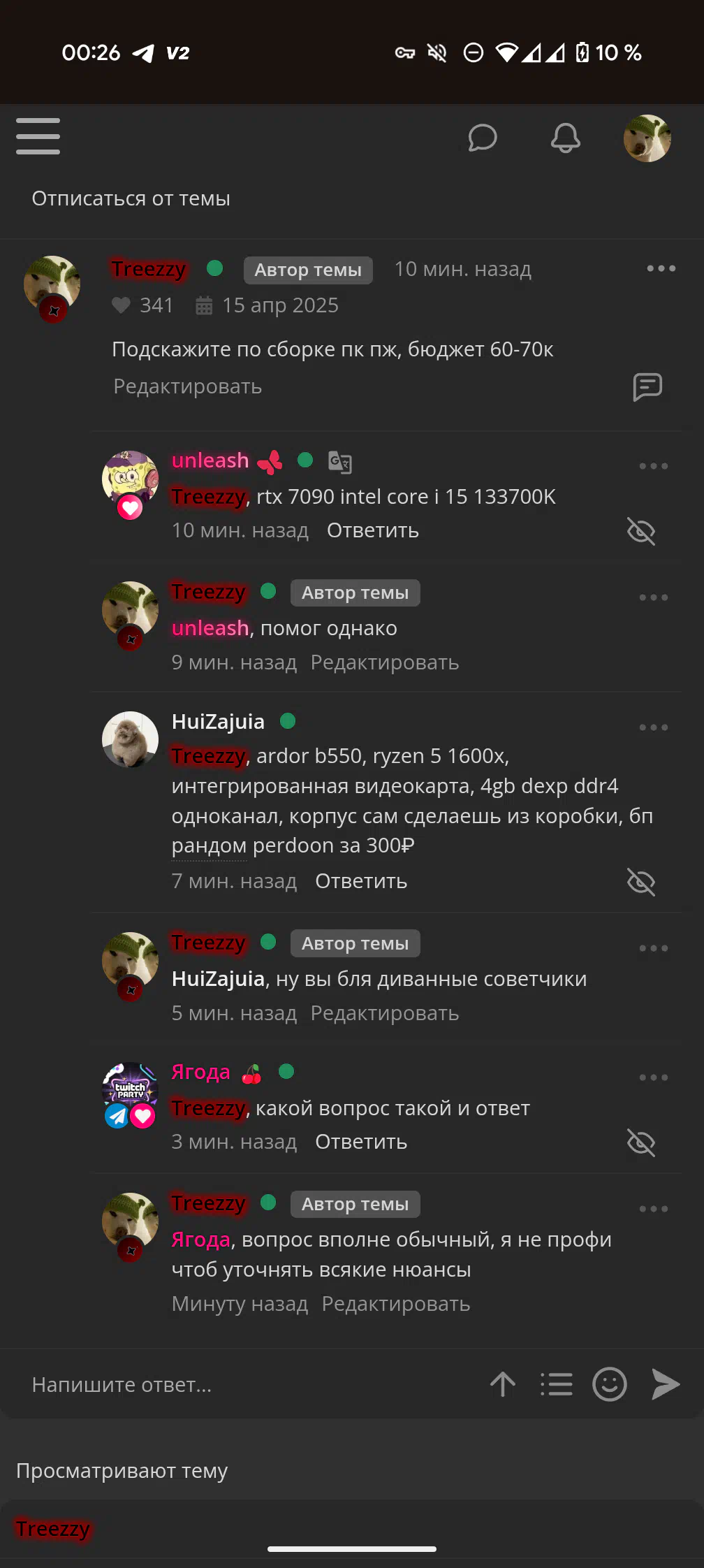The height and width of the screenshot is (1568, 704).
Task: Open the emoji smiley picker
Action: click(x=610, y=1384)
